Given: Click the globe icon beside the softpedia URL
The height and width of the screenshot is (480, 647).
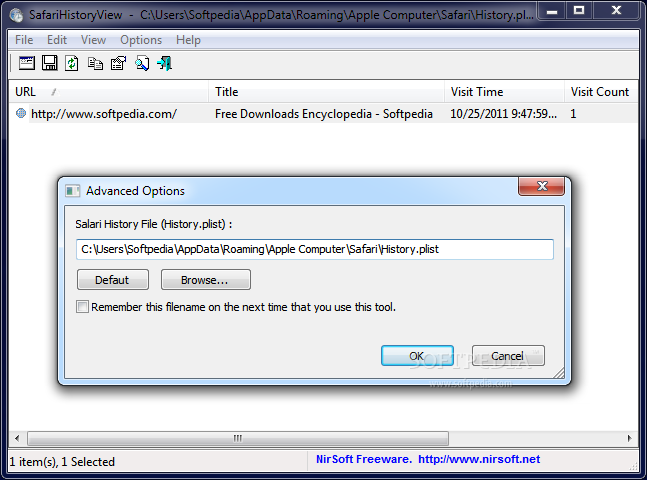Looking at the screenshot, I should click(x=21, y=113).
